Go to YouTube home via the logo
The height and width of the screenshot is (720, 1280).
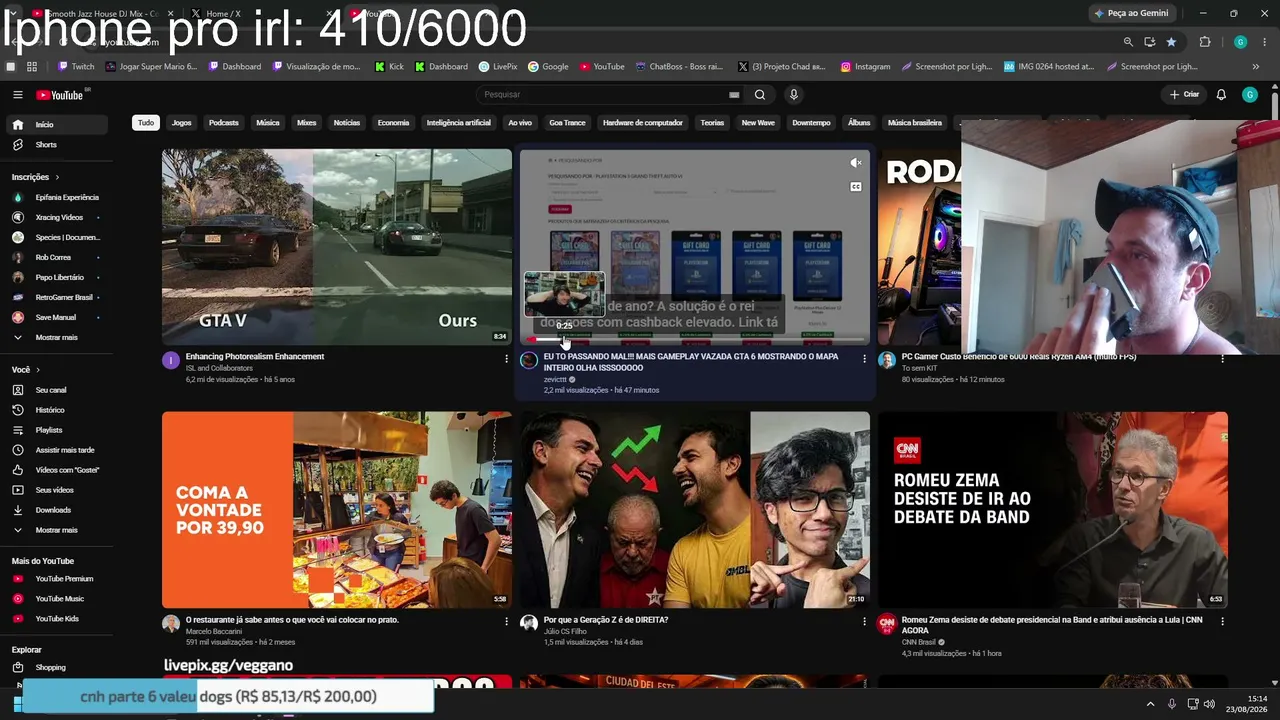click(x=60, y=95)
